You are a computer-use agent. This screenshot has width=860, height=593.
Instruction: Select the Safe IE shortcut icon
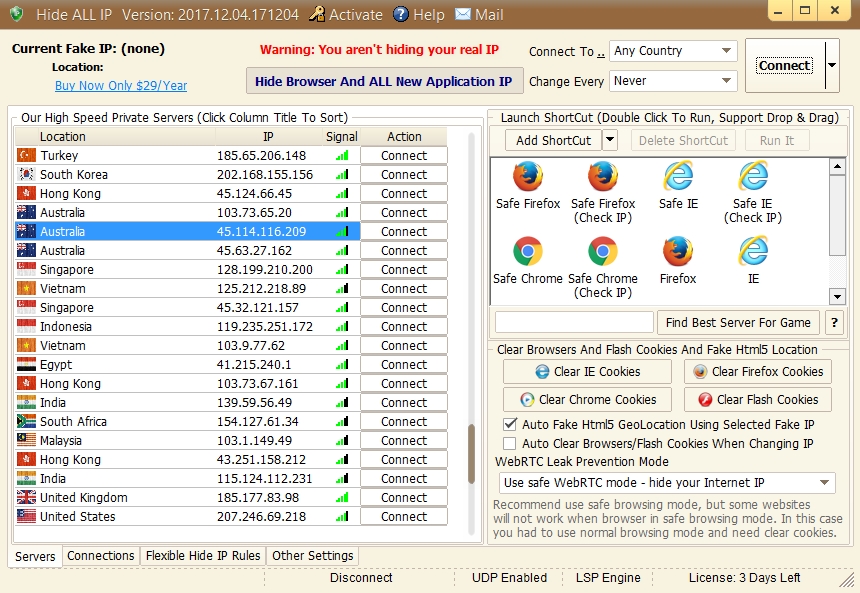click(678, 177)
